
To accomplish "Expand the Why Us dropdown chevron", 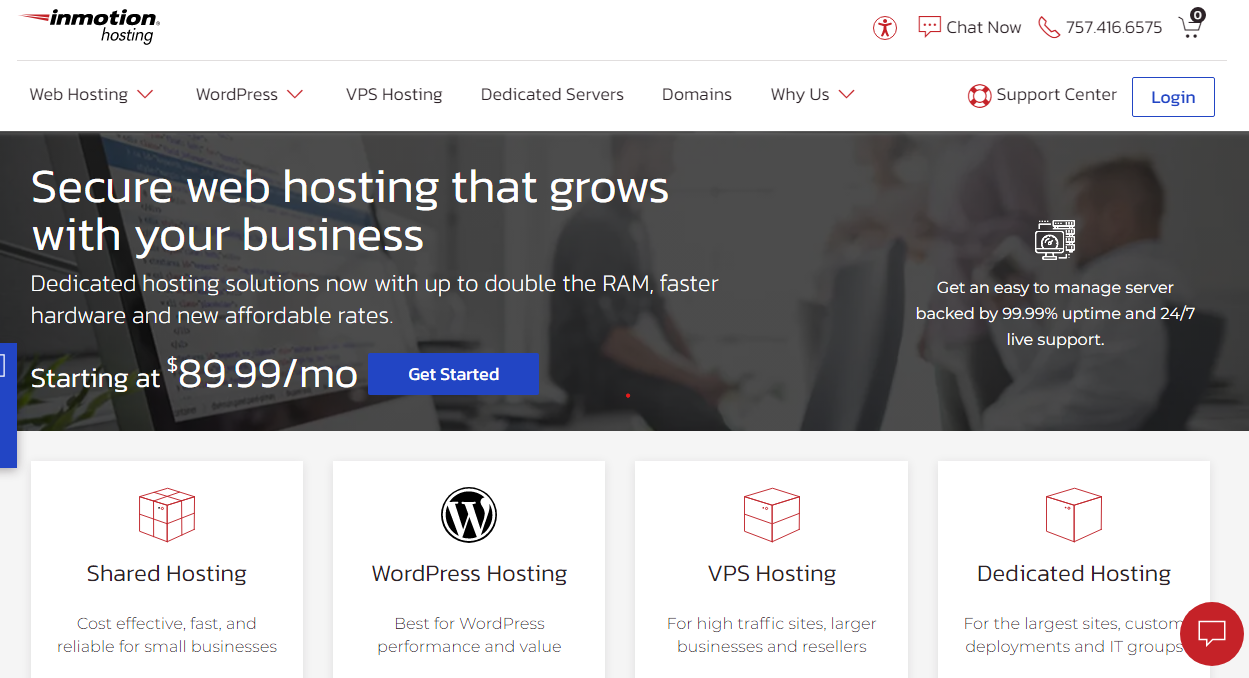I will [x=847, y=94].
